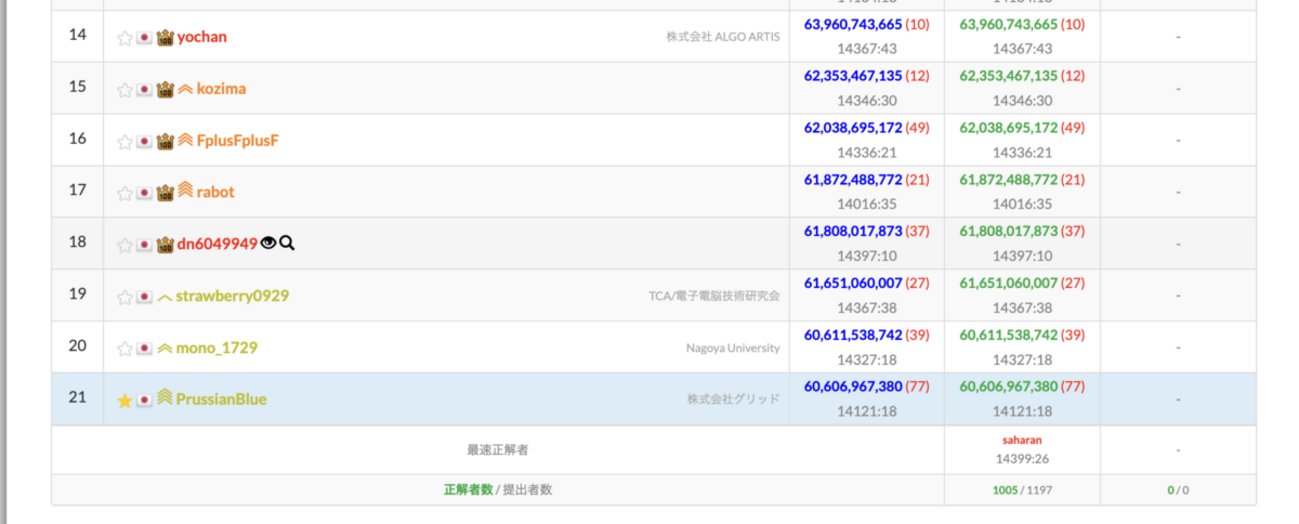Screen dimensions: 1299x524
Task: Click green task score 60,606,967,380
Action: [1008, 386]
